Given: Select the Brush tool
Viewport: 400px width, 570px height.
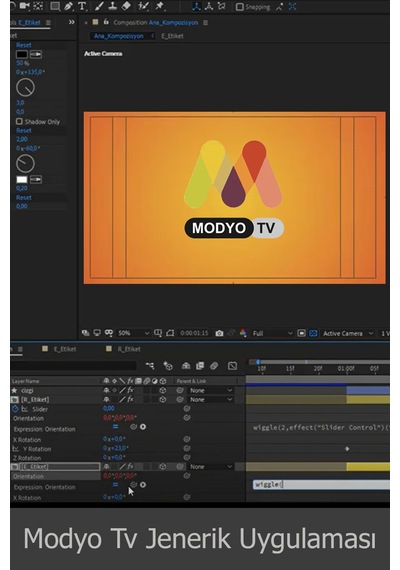Looking at the screenshot, I should coord(99,6).
